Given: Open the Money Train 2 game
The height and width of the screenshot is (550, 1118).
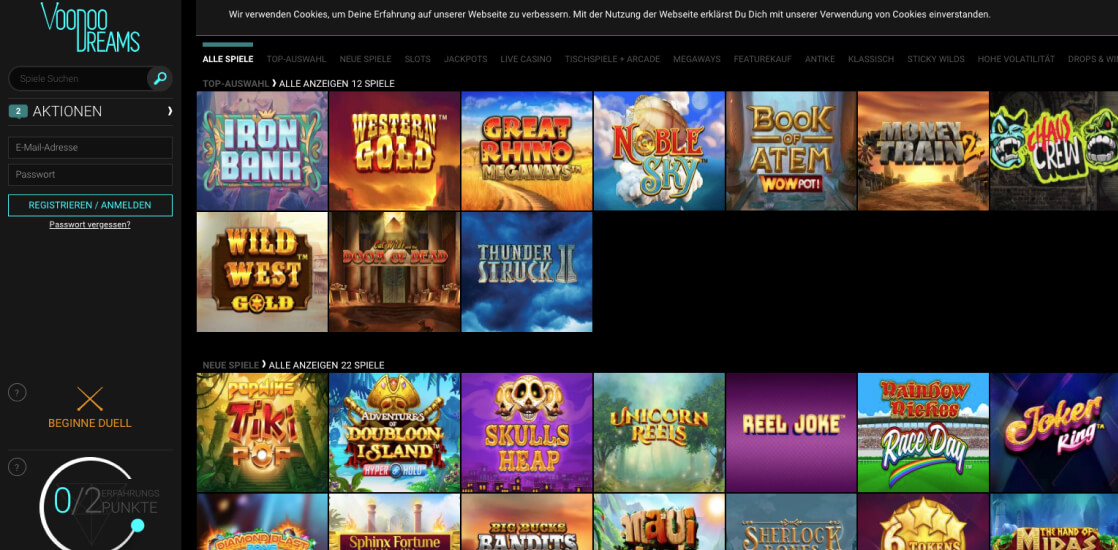Looking at the screenshot, I should pos(923,151).
